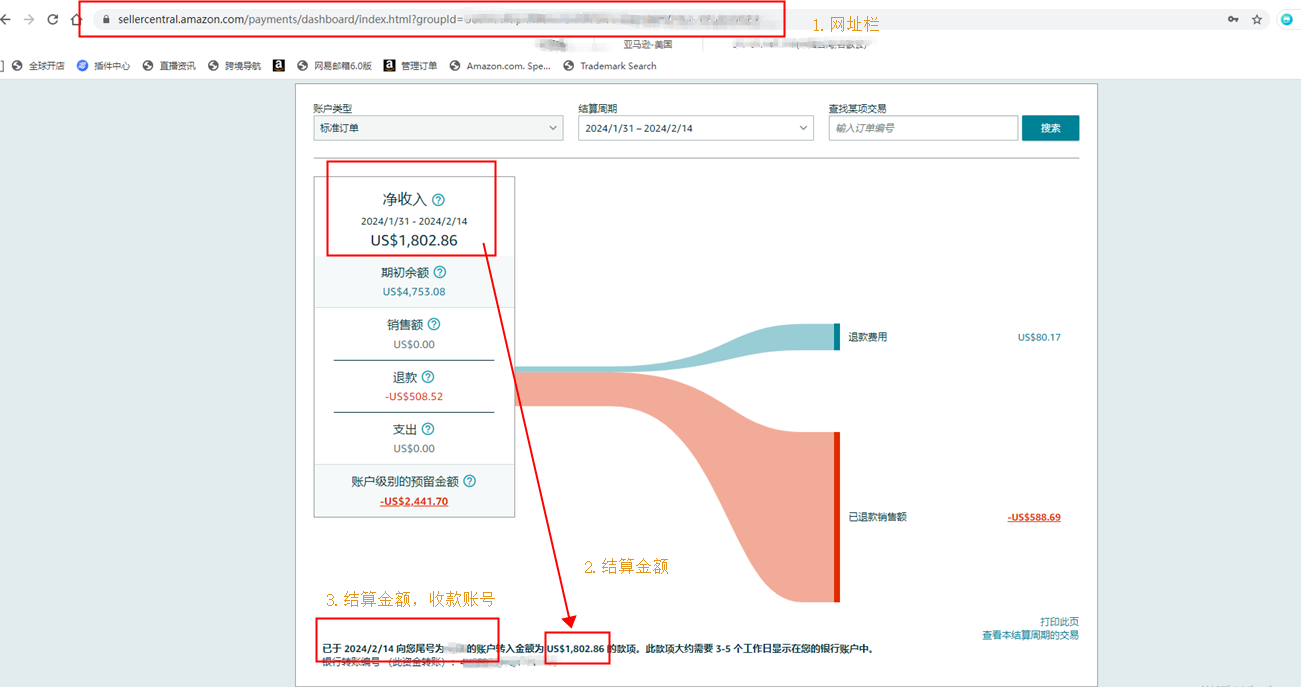Click the red 已退款销售额 bar in chart
The height and width of the screenshot is (687, 1301).
(x=837, y=516)
